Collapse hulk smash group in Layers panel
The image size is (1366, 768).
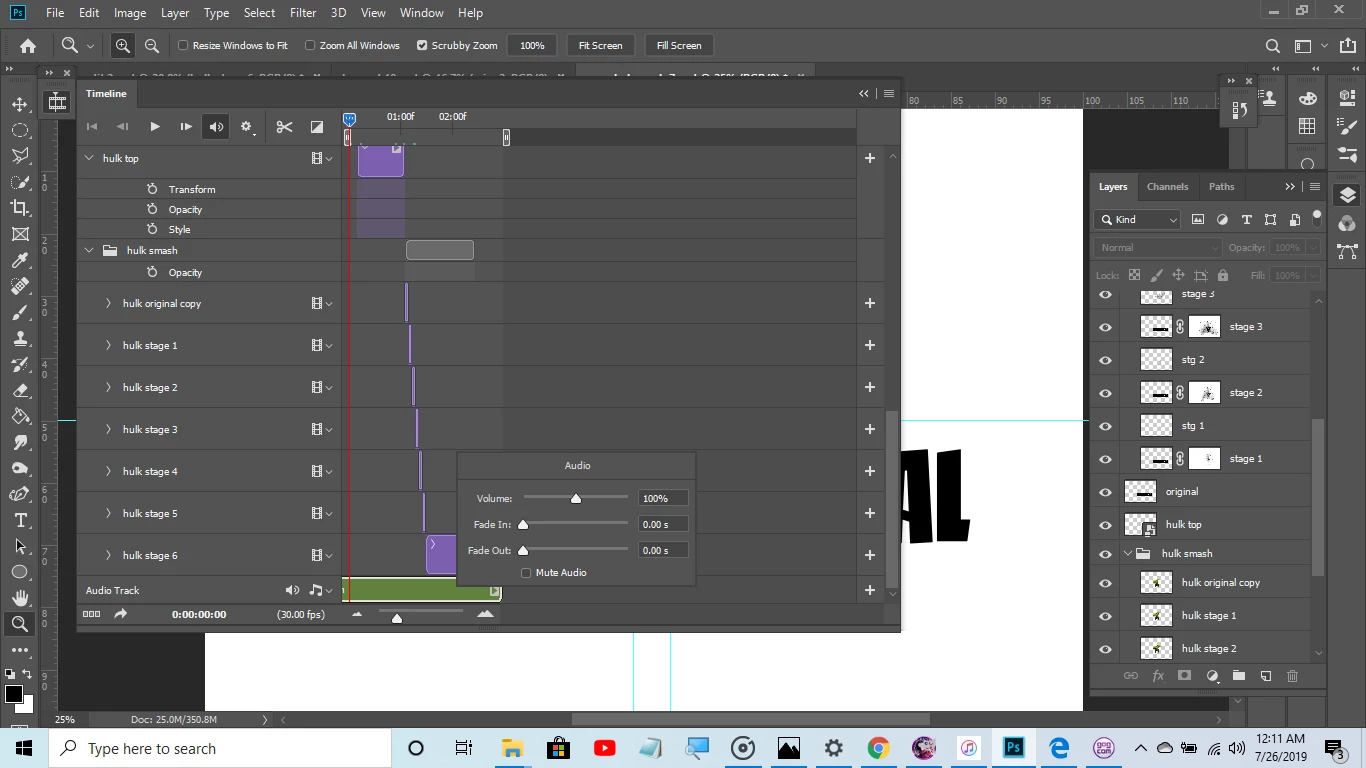[x=1129, y=553]
